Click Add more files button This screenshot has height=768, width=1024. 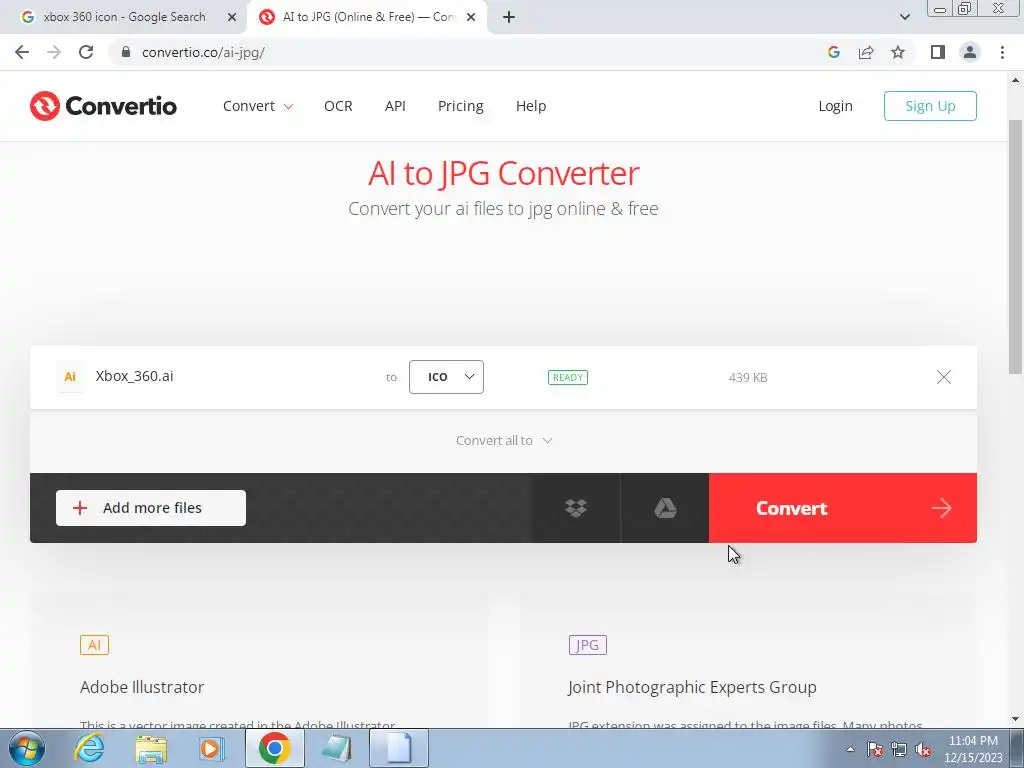(x=151, y=508)
